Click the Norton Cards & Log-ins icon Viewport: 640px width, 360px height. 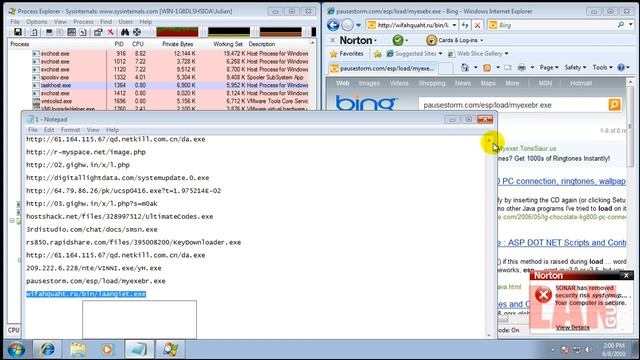(x=431, y=40)
